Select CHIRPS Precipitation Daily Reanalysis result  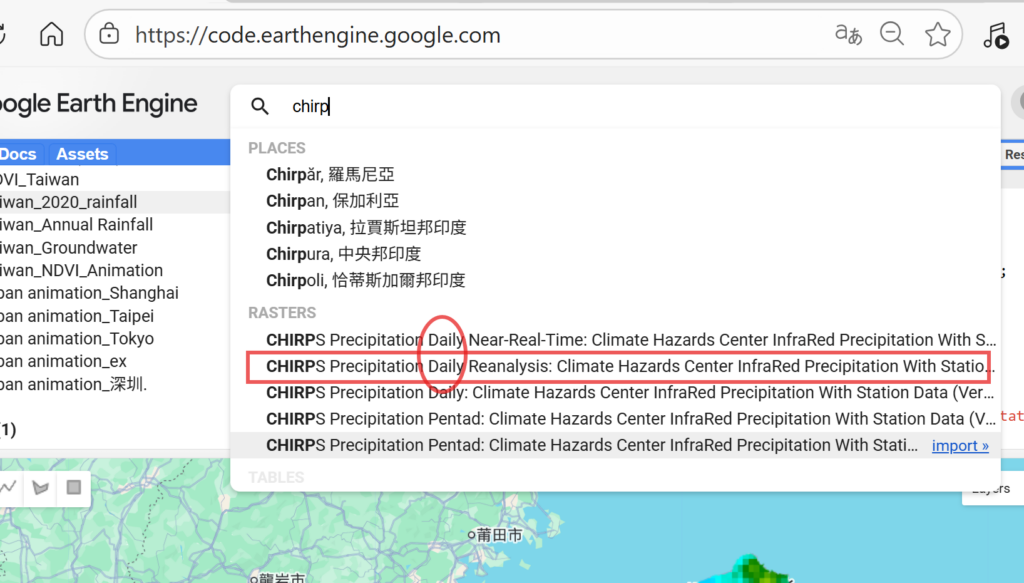click(x=630, y=367)
